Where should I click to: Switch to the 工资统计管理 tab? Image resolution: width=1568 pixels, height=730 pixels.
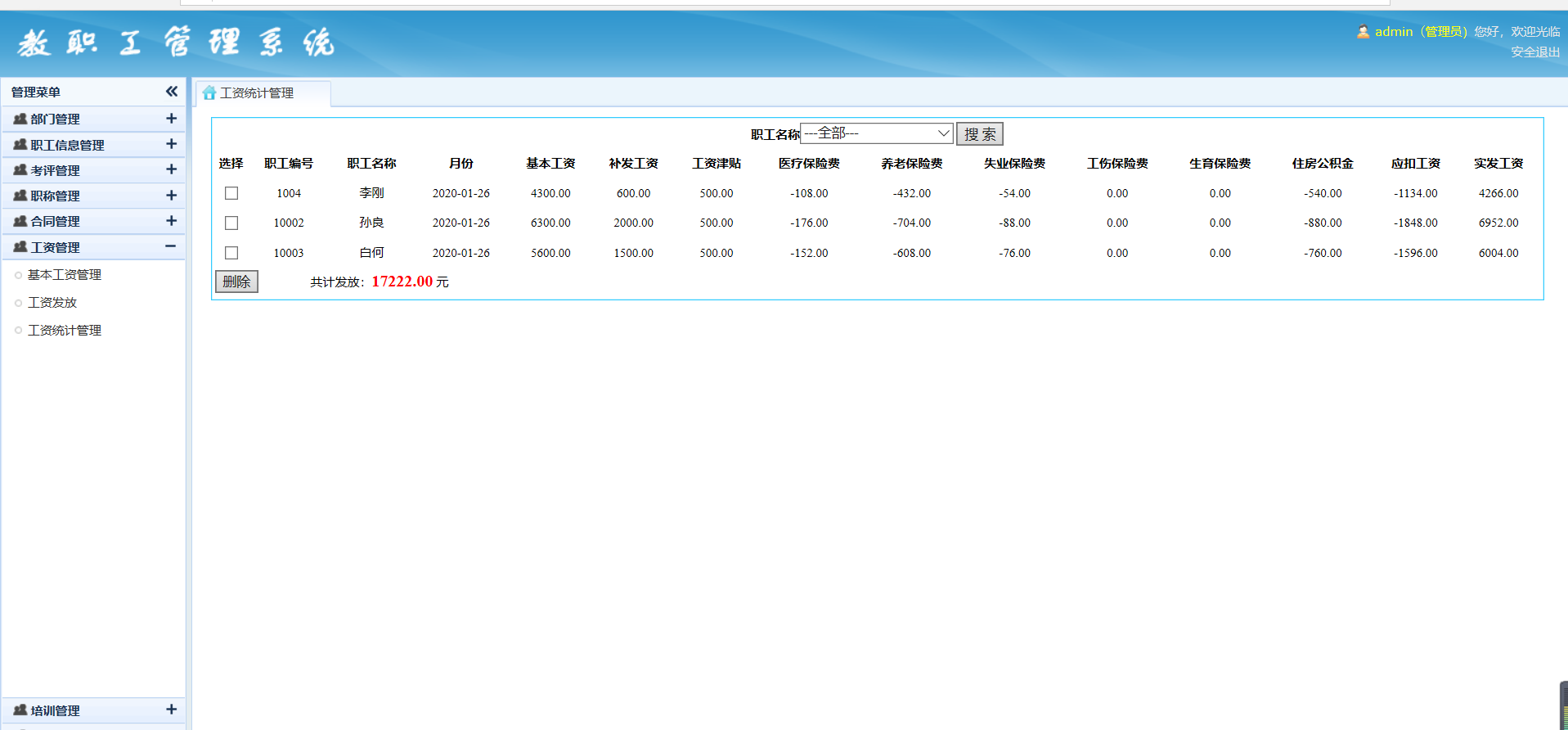[x=257, y=93]
